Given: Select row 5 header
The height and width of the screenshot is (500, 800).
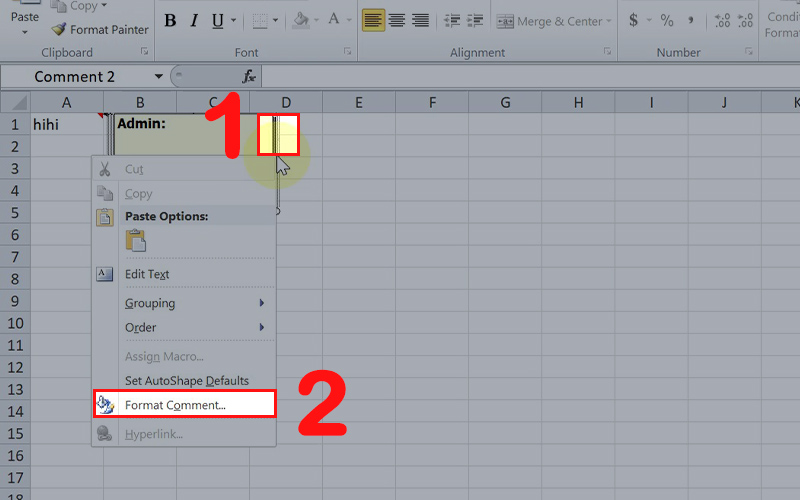Looking at the screenshot, I should coord(15,213).
